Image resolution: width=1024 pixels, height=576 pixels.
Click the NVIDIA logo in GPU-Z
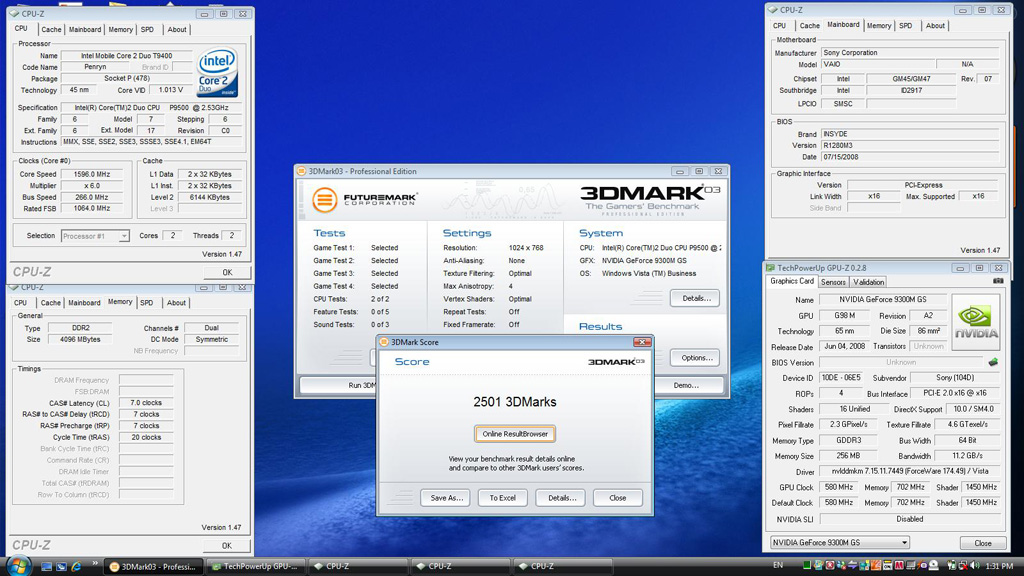tap(976, 322)
